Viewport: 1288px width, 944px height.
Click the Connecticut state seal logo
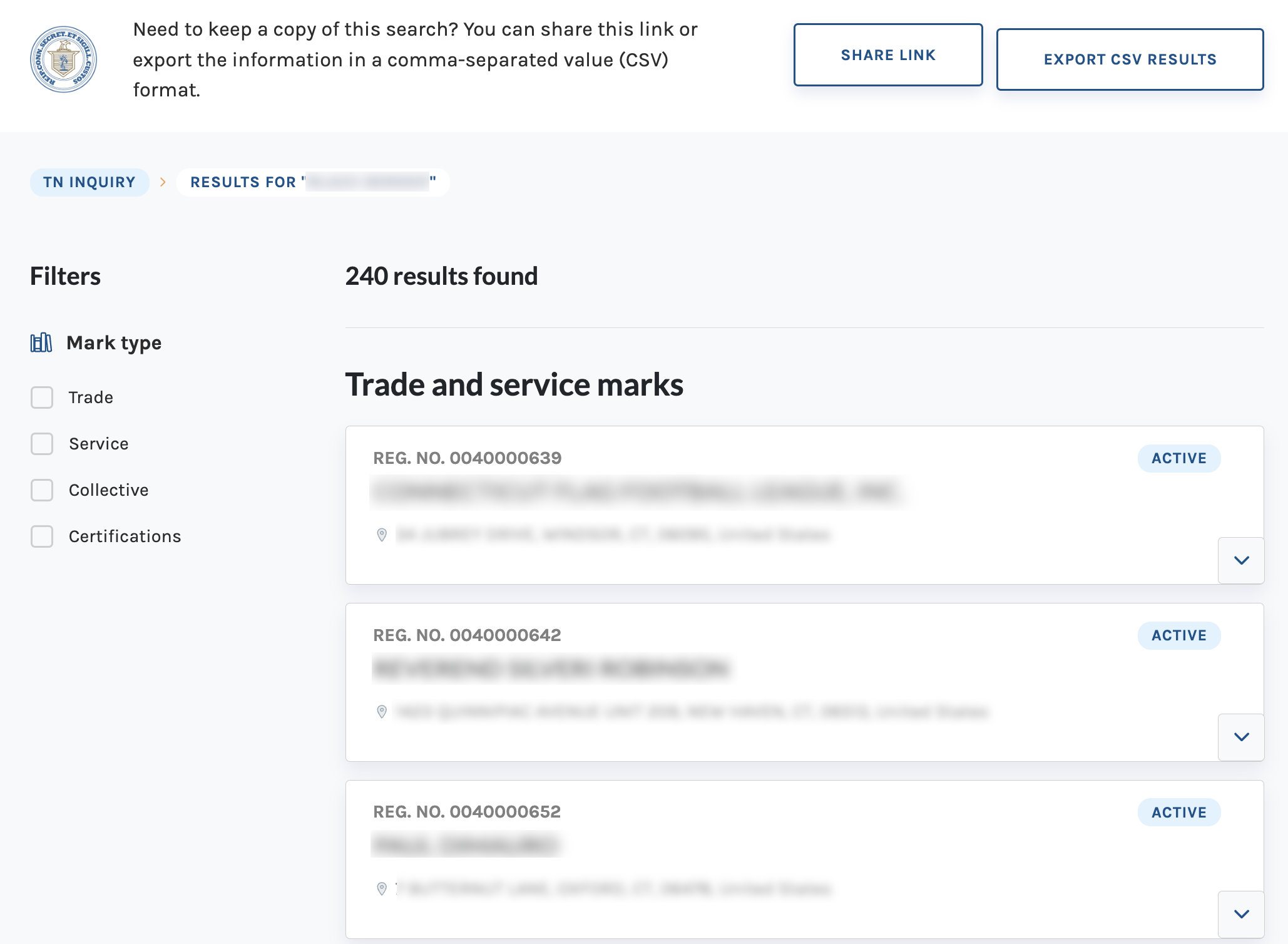(64, 59)
